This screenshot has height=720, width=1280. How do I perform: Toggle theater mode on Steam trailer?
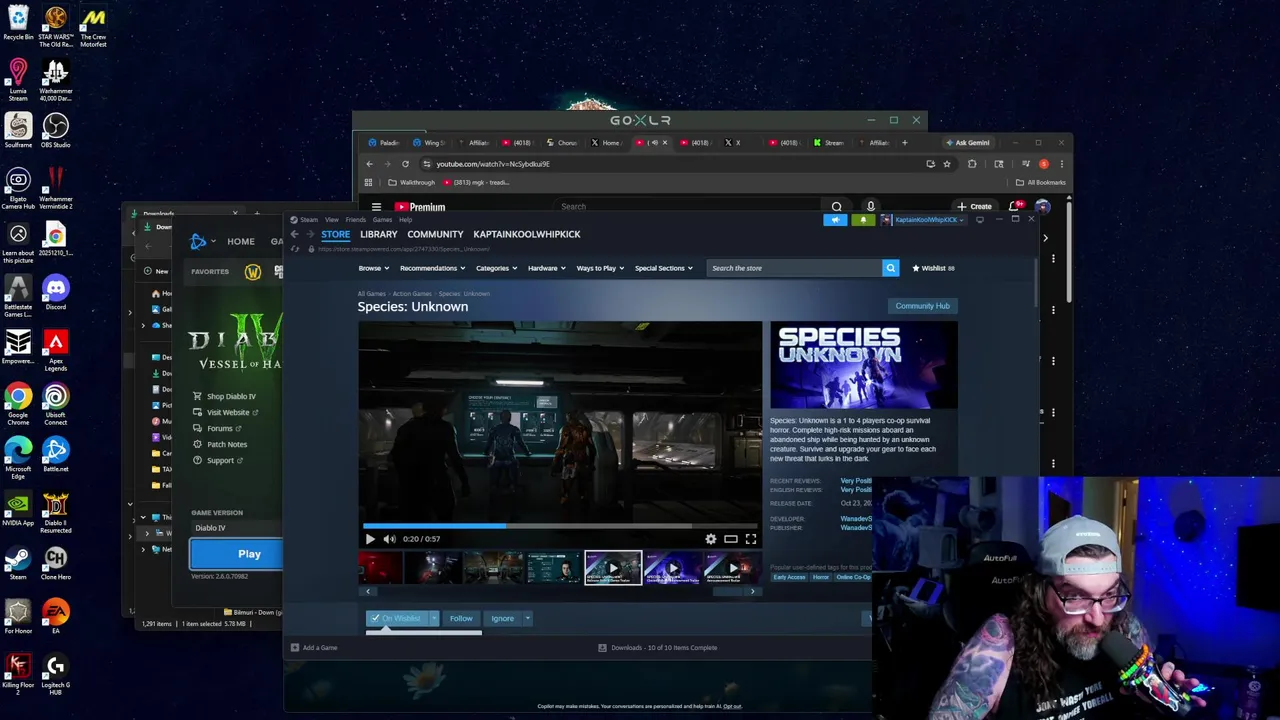pyautogui.click(x=731, y=539)
